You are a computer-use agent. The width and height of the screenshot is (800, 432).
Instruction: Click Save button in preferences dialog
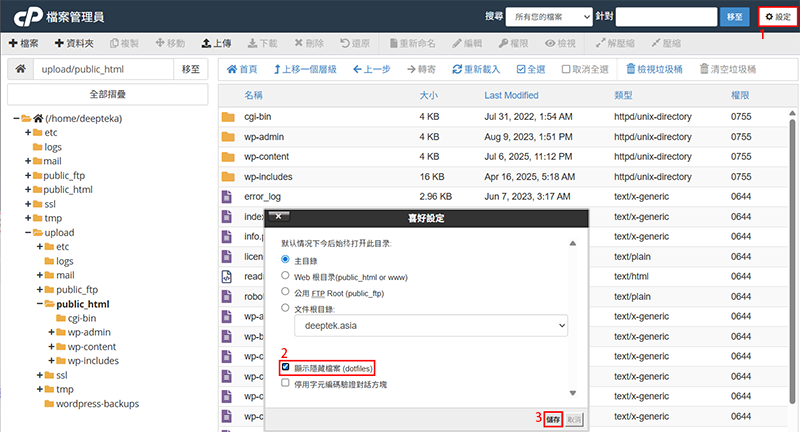tap(553, 419)
